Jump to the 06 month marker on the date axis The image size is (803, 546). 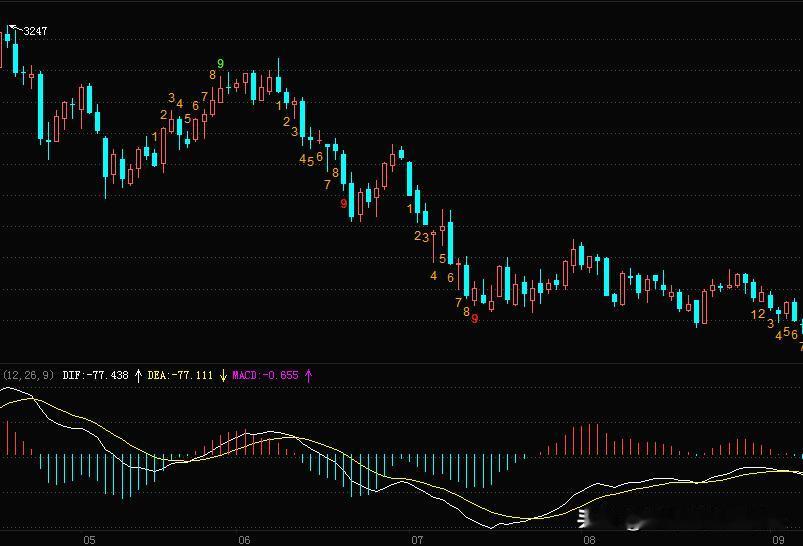coord(244,539)
